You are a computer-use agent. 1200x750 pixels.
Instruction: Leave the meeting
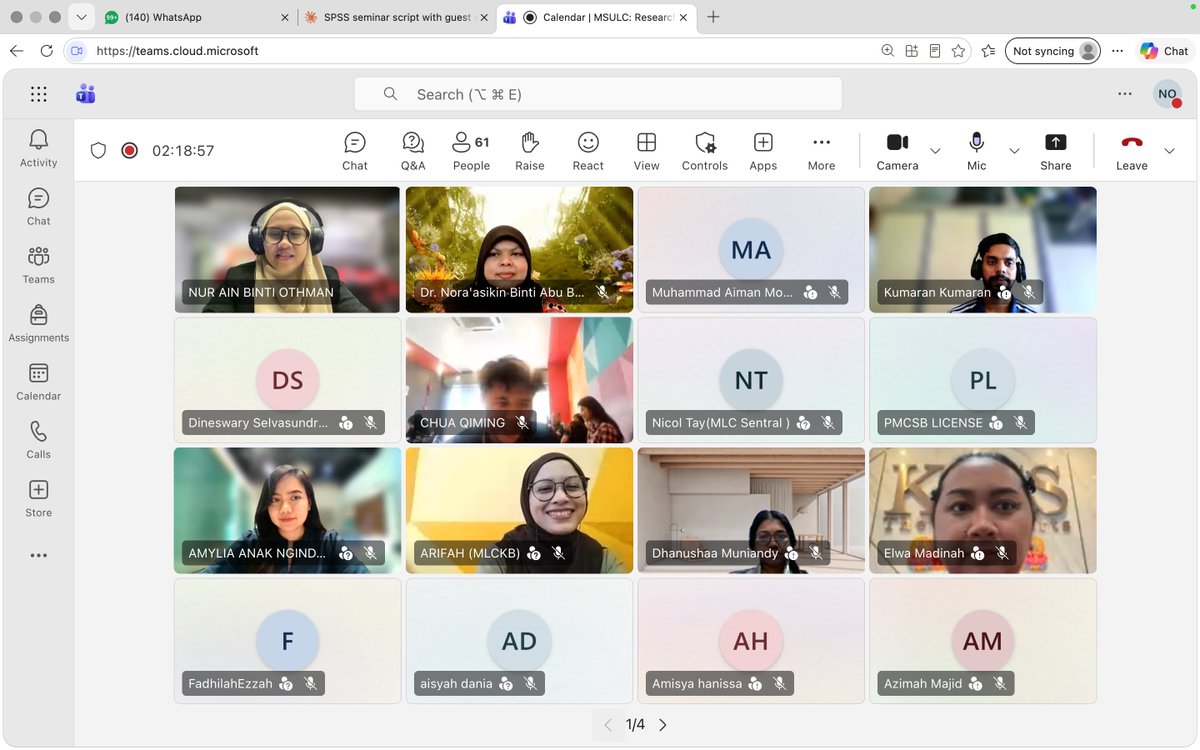tap(1132, 151)
